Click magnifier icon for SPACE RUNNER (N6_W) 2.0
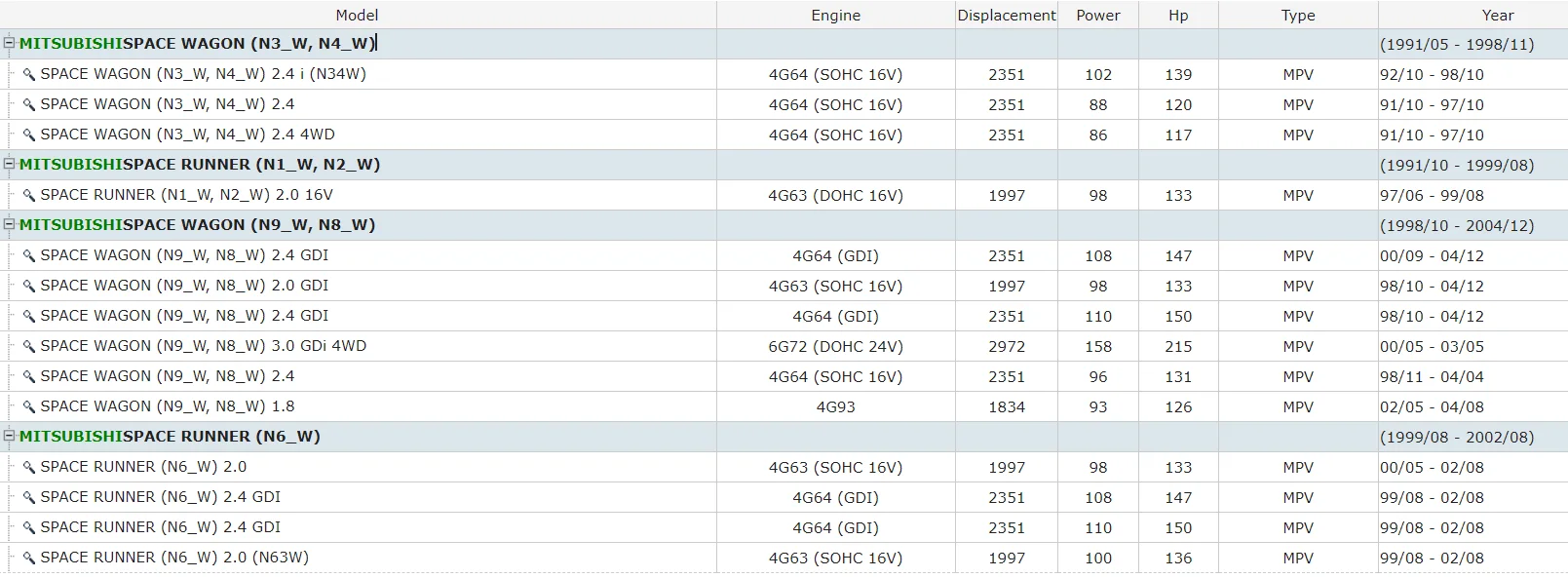 (x=29, y=468)
